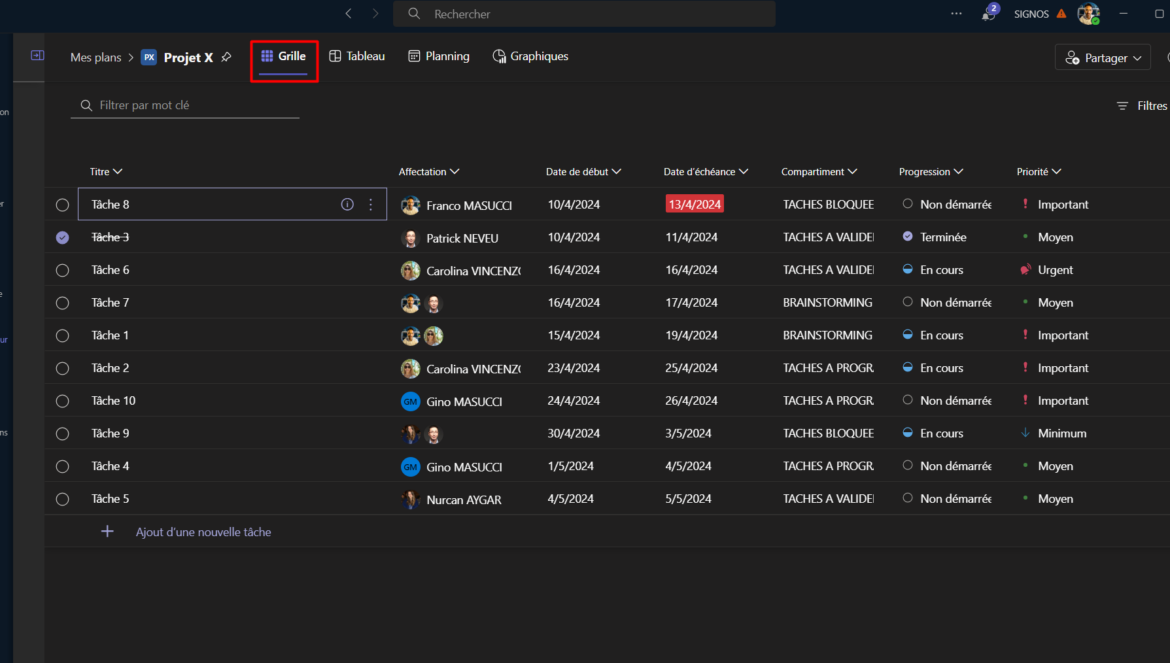1170x663 pixels.
Task: Open the Partager dropdown
Action: pos(1104,58)
